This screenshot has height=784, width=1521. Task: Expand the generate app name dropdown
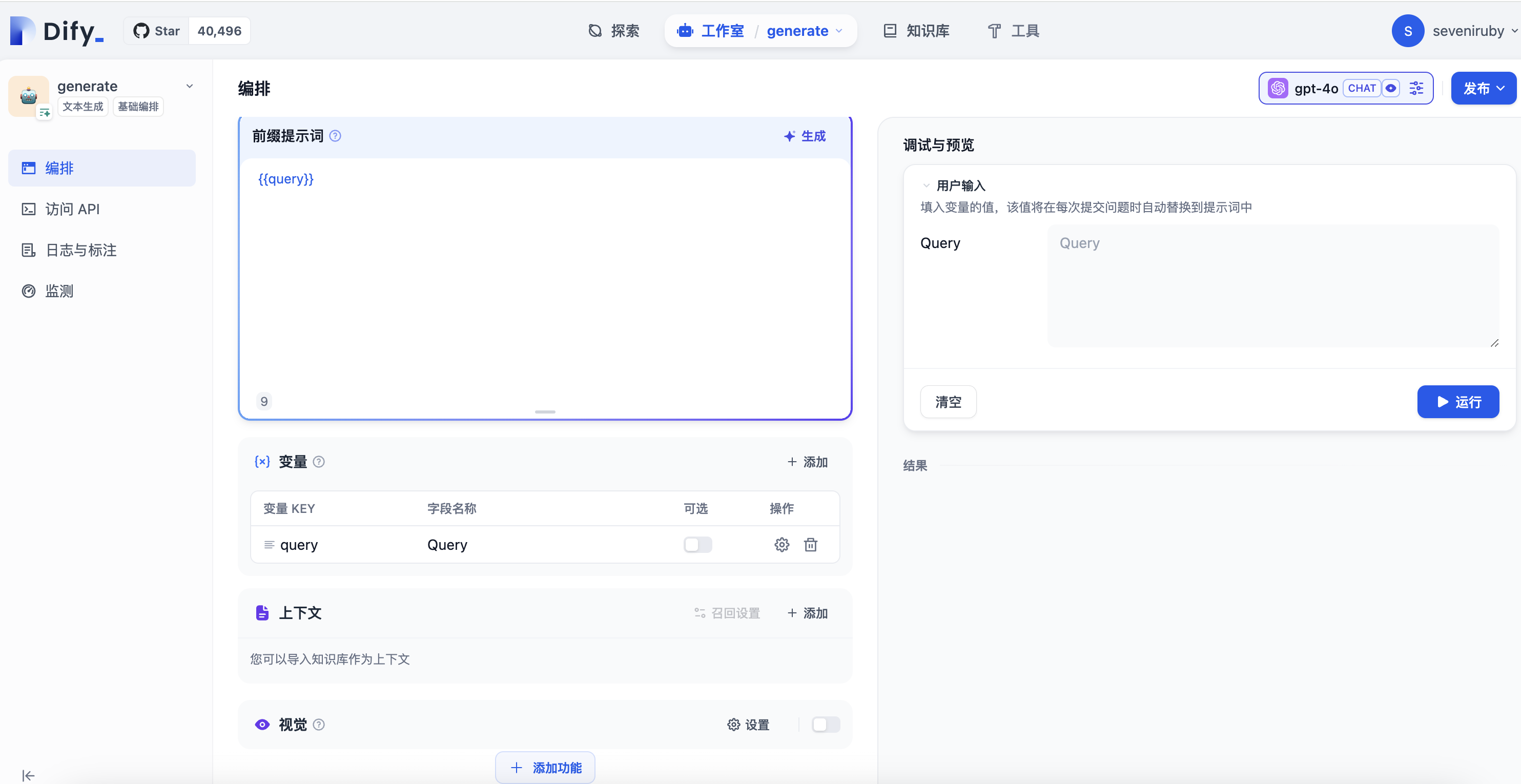(189, 86)
